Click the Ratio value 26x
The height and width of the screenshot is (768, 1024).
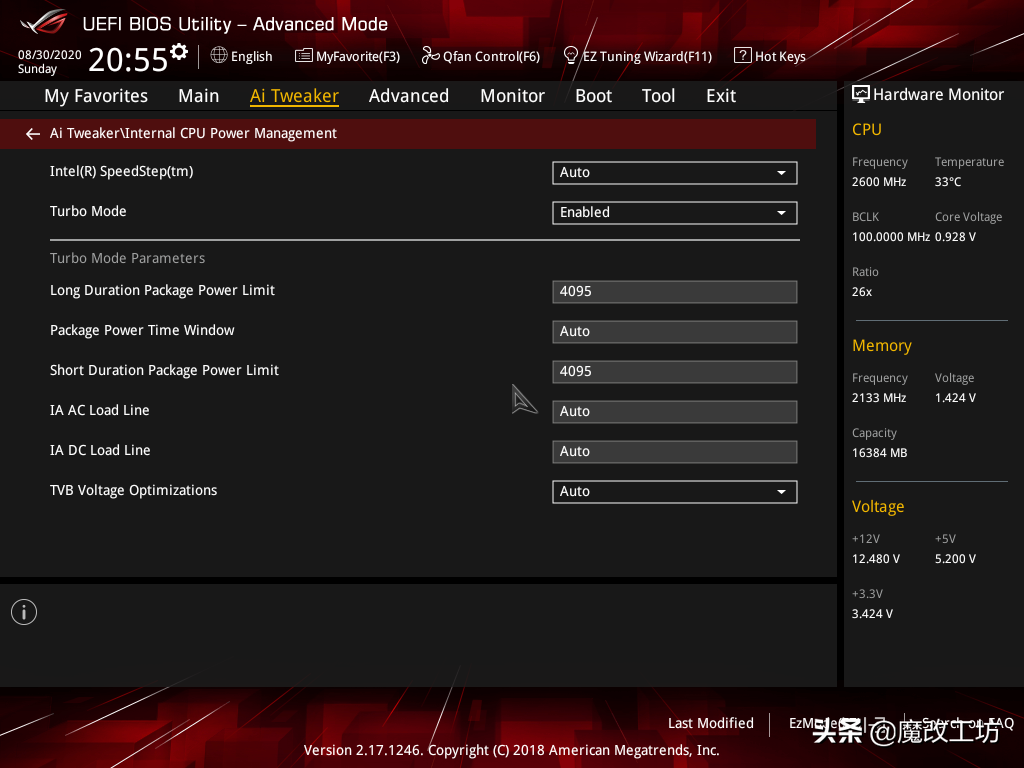pyautogui.click(x=862, y=292)
